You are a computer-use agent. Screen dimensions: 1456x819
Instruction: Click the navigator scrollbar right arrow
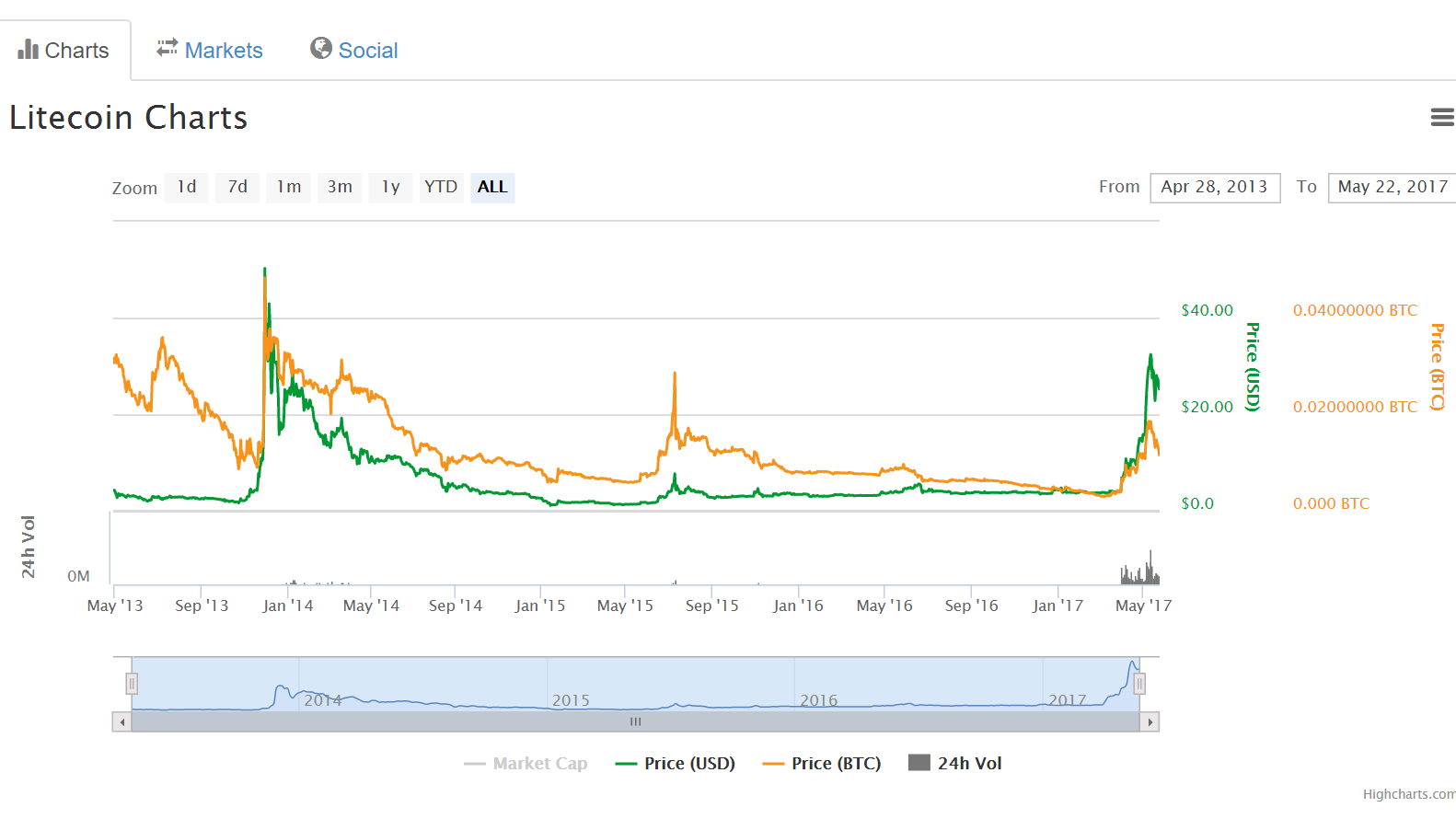(1150, 722)
